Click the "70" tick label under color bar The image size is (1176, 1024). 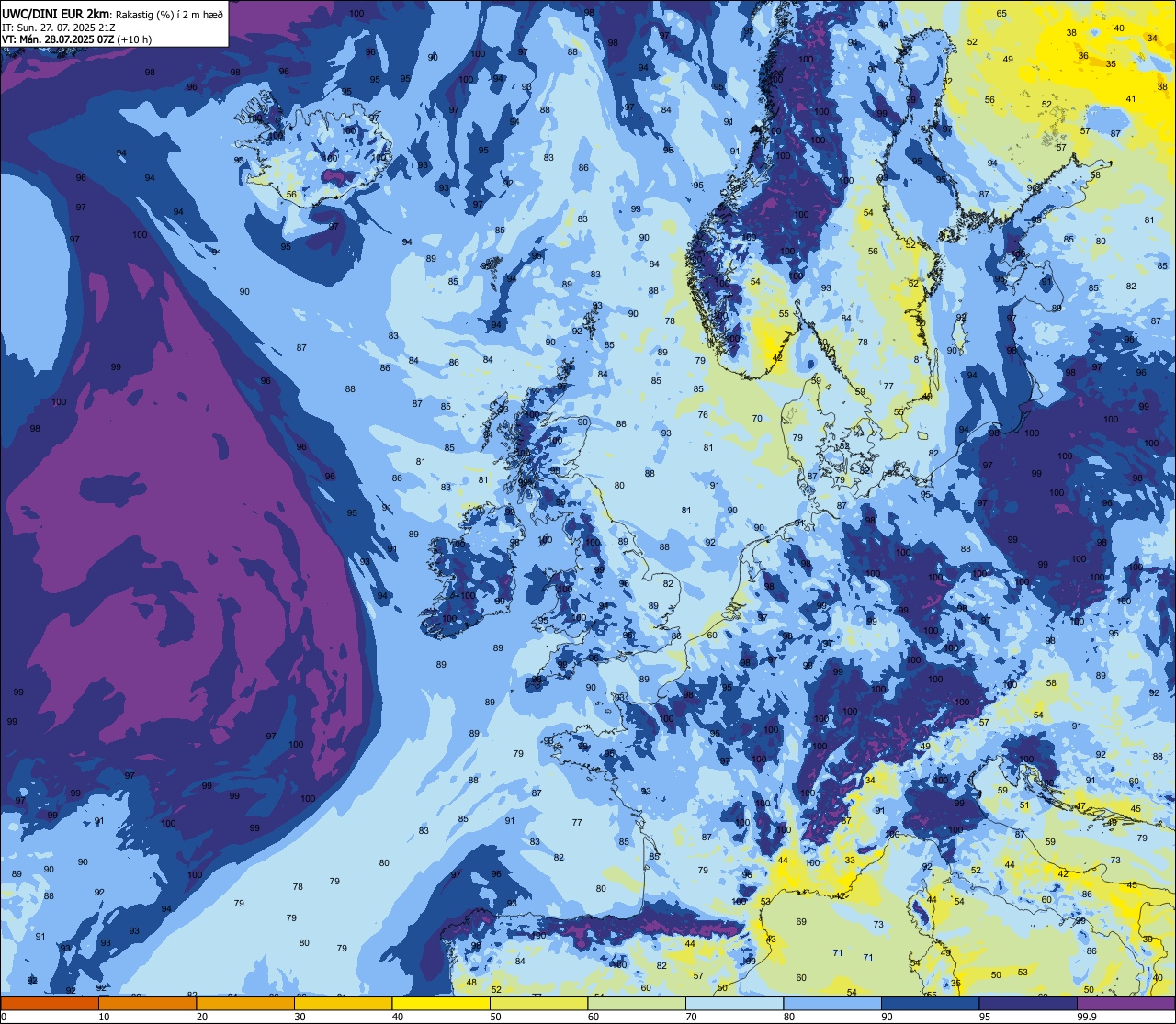(x=691, y=1017)
